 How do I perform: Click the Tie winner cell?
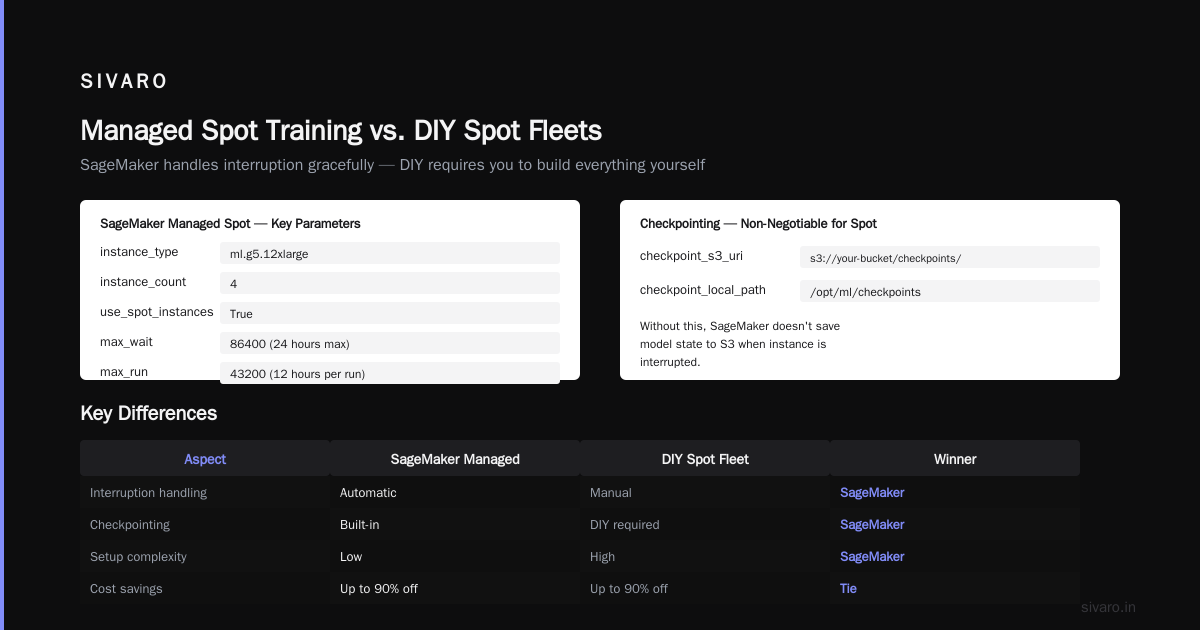[848, 588]
